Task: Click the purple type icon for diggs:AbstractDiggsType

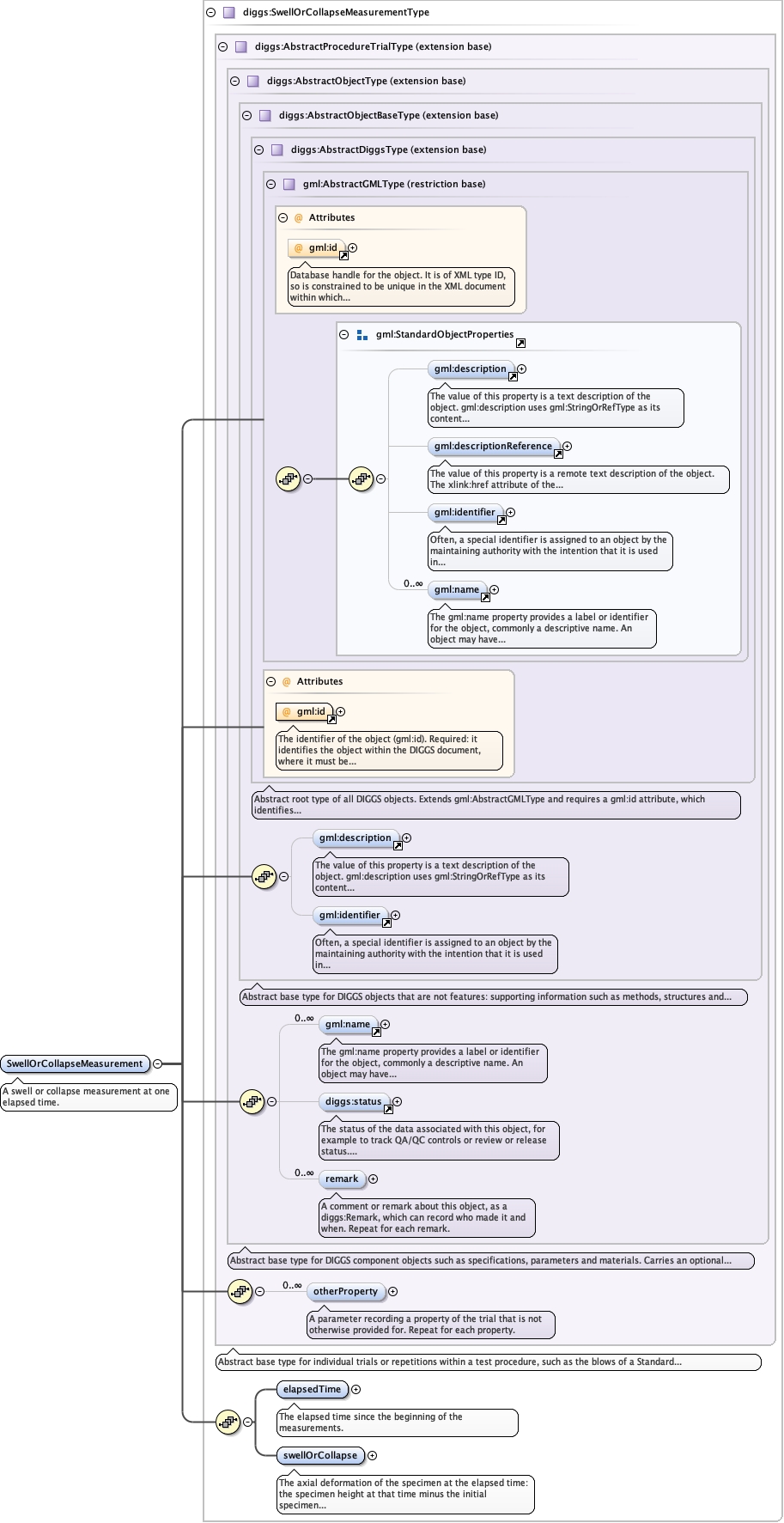Action: [277, 149]
